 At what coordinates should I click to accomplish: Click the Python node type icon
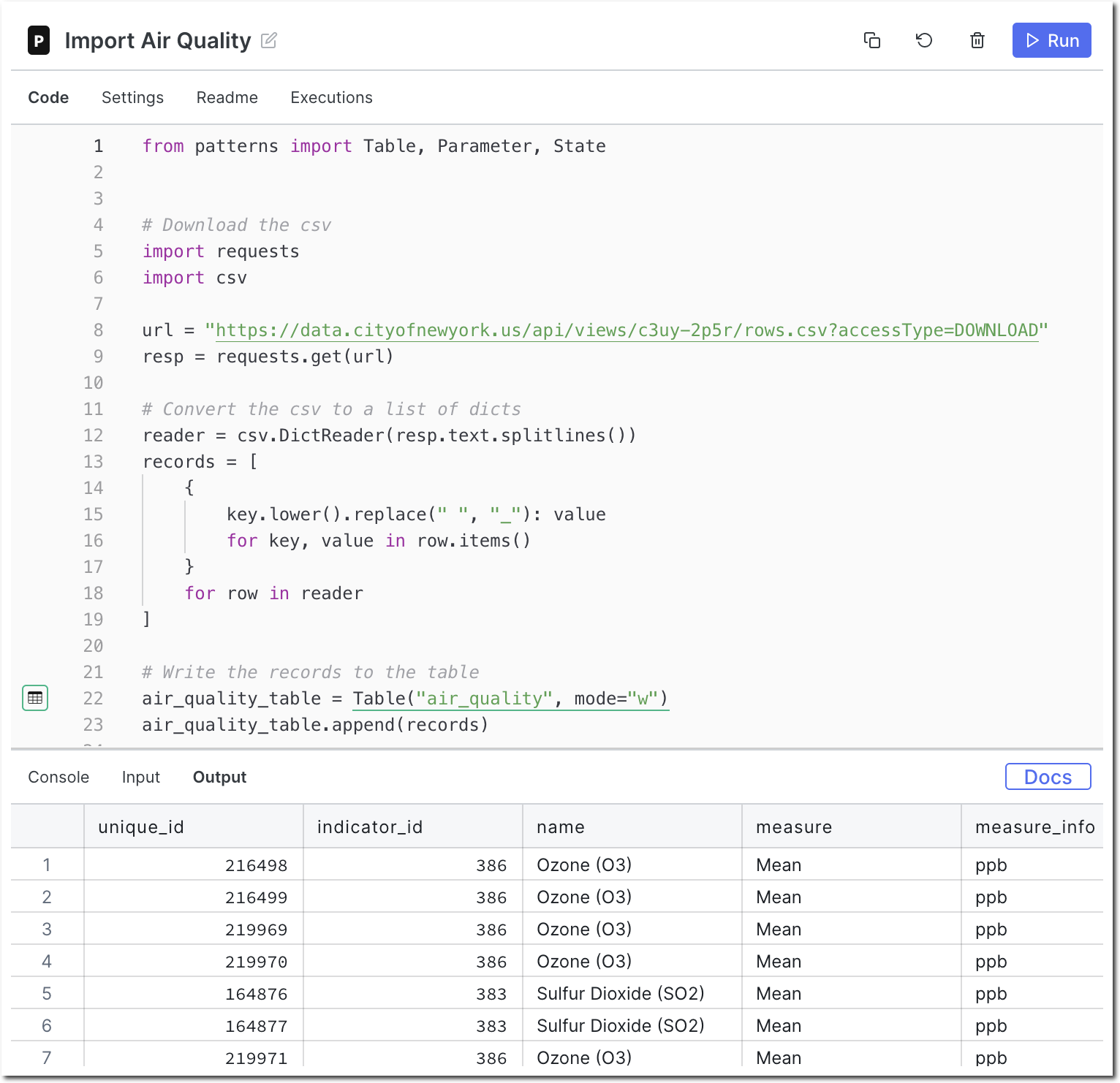39,40
